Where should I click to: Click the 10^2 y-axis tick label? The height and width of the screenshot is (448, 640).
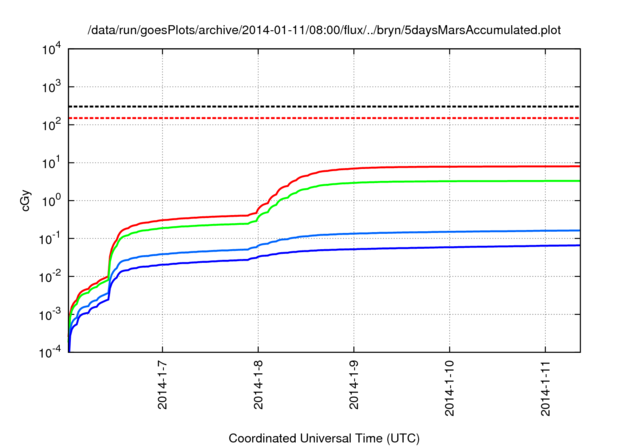[52, 125]
